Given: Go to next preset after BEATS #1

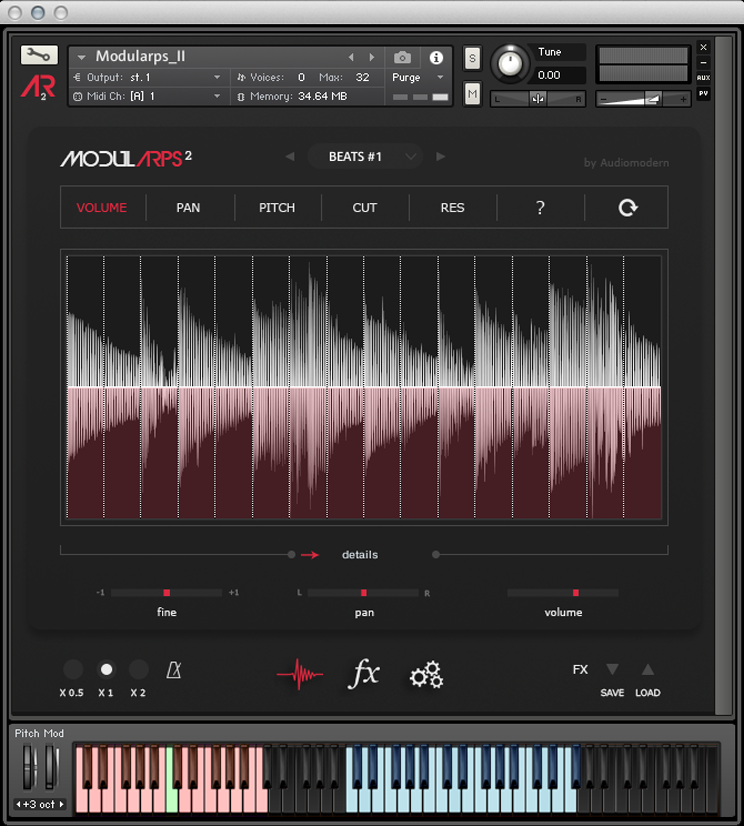Looking at the screenshot, I should [x=441, y=156].
